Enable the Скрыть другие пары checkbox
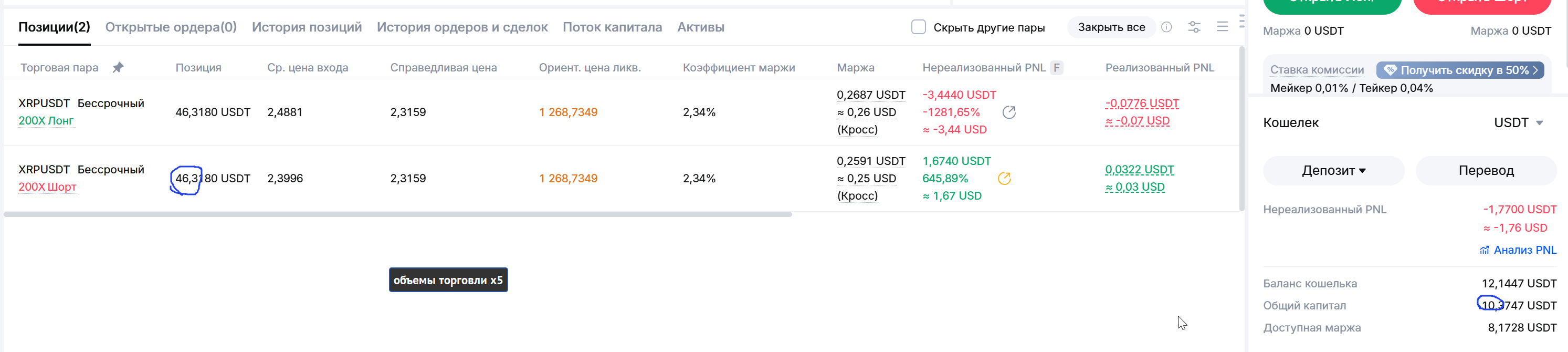This screenshot has width=1568, height=352. [x=919, y=27]
